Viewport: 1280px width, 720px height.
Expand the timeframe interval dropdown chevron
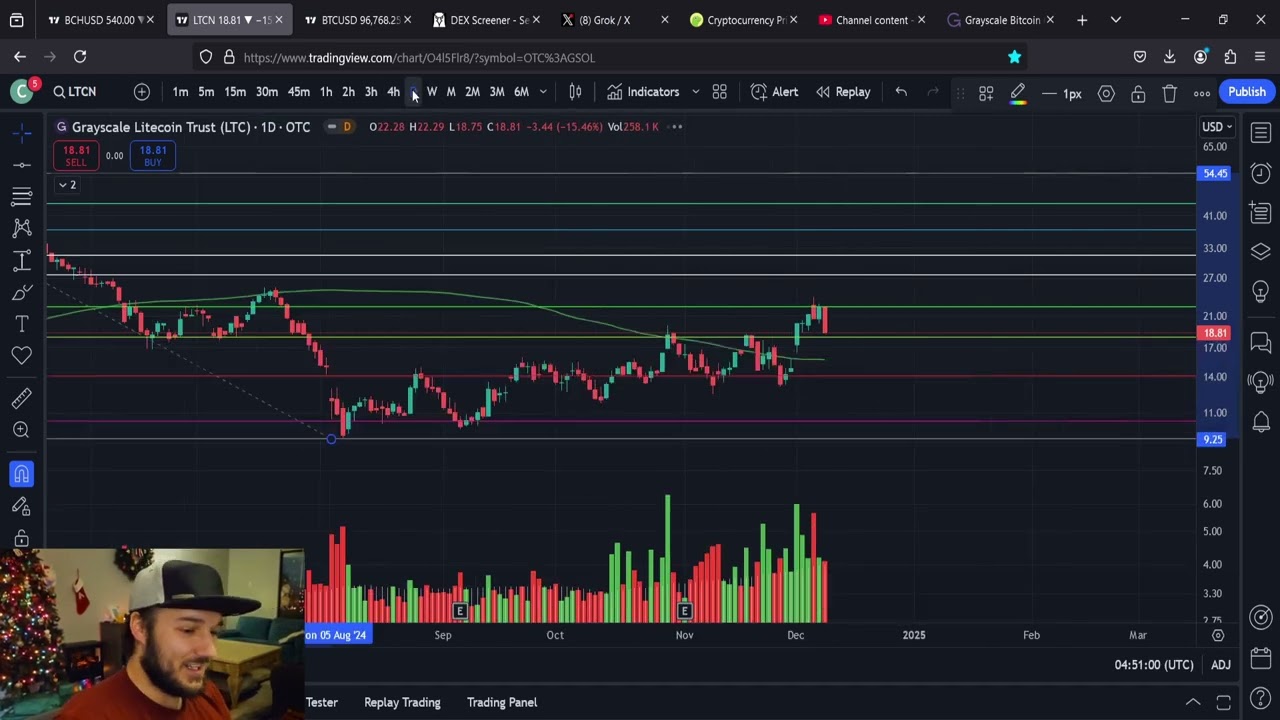pyautogui.click(x=543, y=92)
